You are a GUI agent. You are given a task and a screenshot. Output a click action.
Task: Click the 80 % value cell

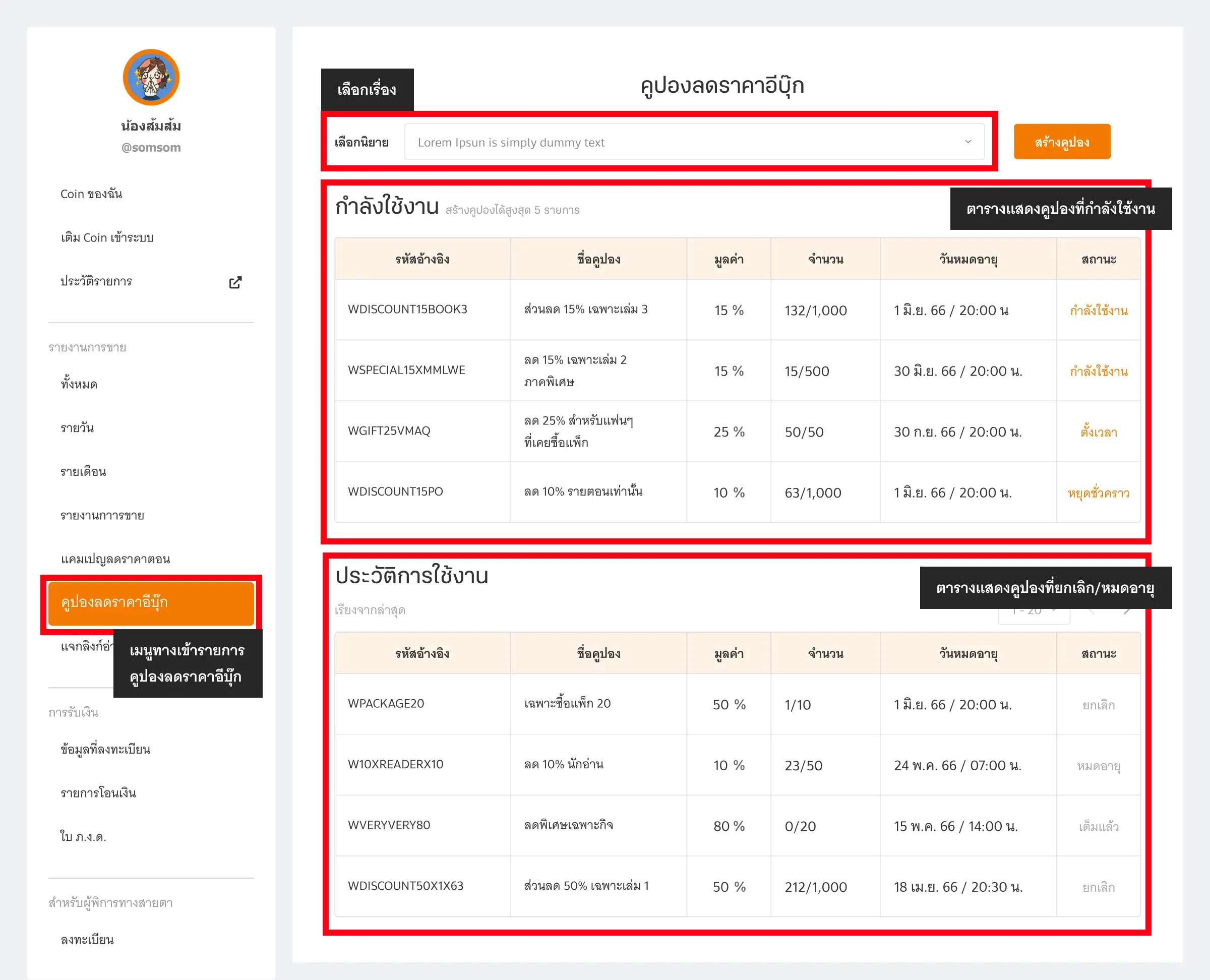[729, 826]
